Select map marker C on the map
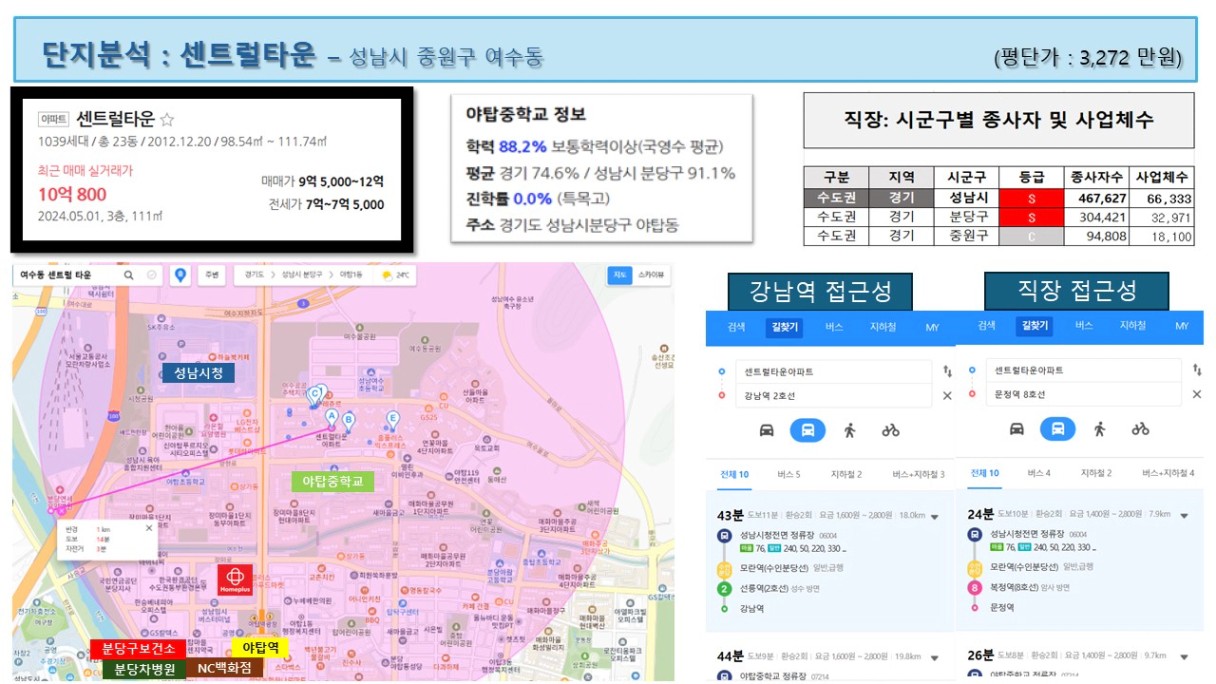 [x=317, y=396]
